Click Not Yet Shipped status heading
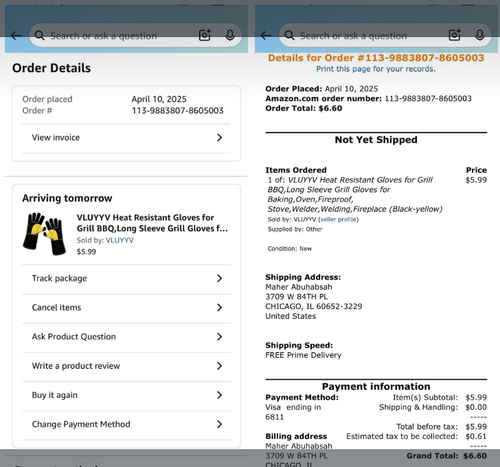This screenshot has width=500, height=467. [x=376, y=140]
